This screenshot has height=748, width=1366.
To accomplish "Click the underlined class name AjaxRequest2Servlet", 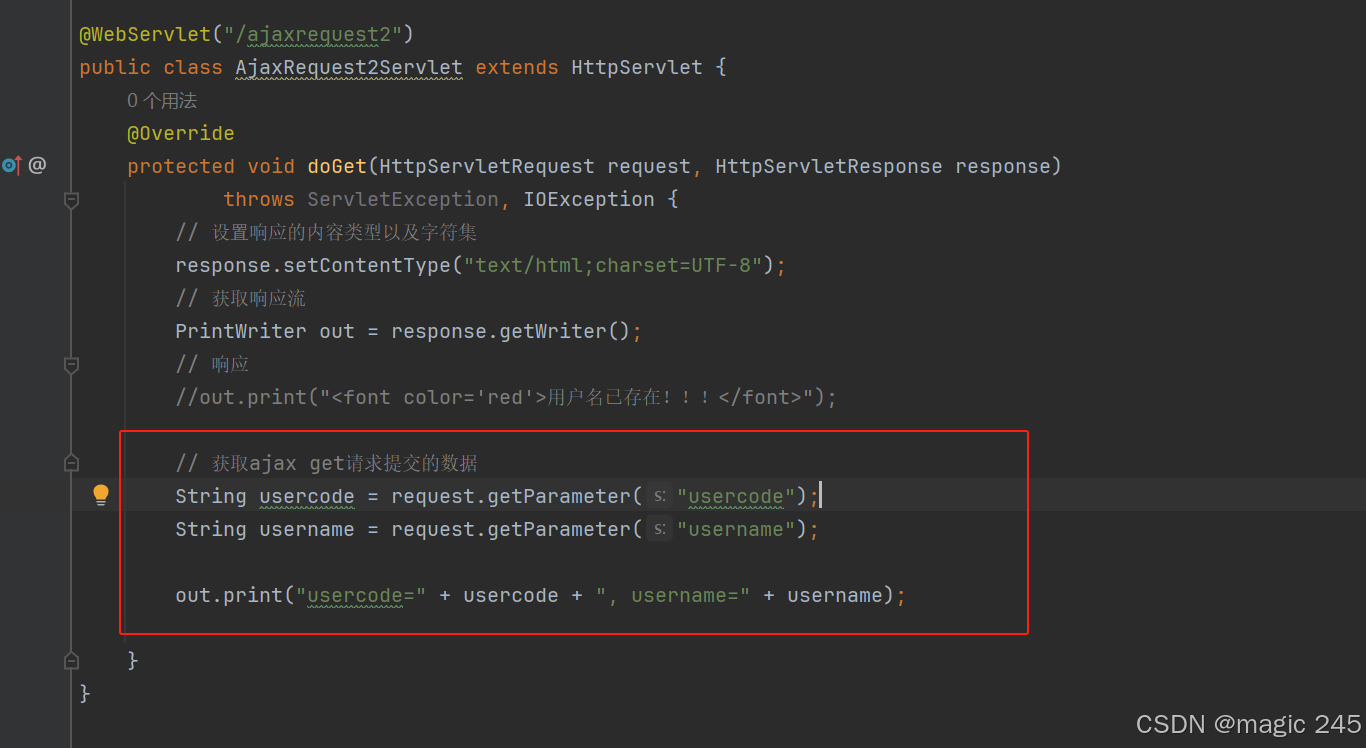I will tap(348, 67).
